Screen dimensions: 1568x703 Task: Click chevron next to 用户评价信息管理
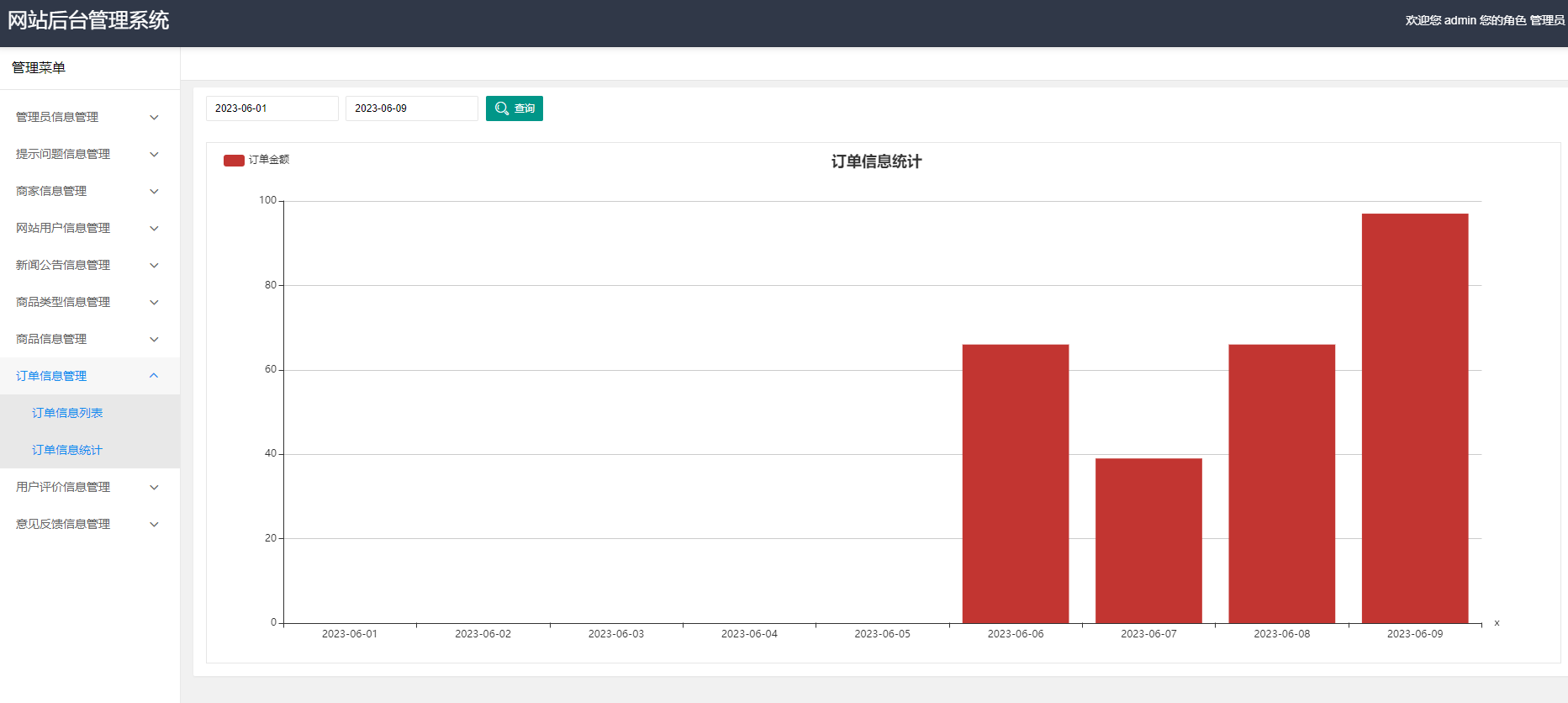[154, 488]
